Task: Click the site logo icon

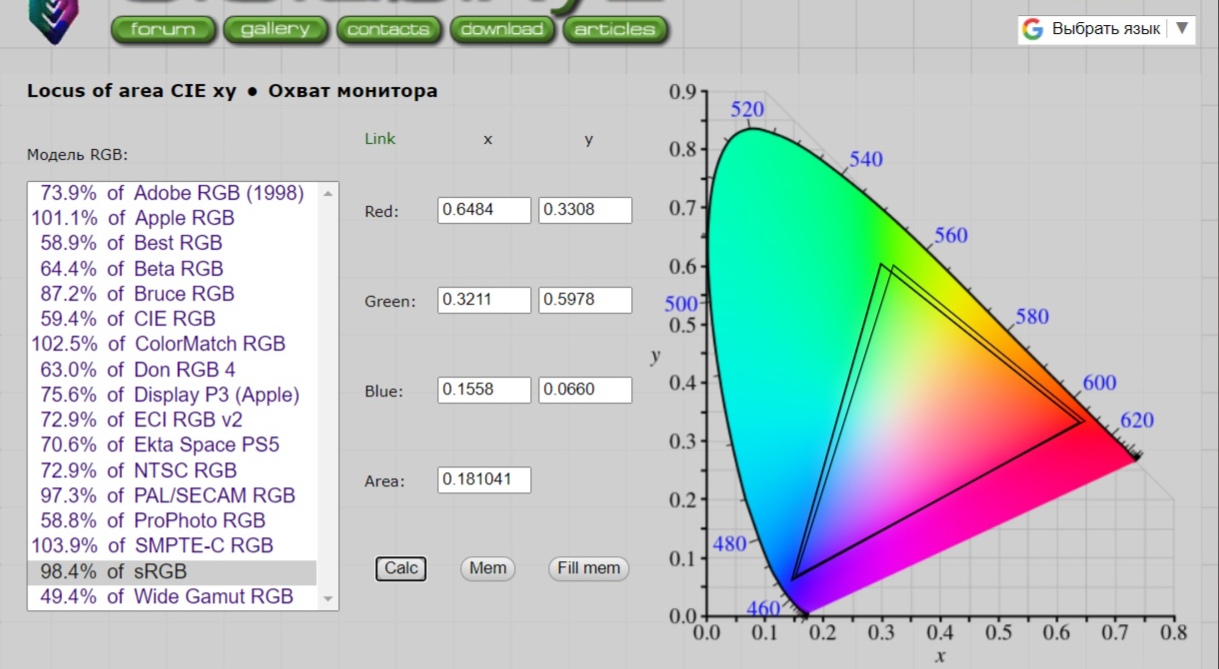Action: click(52, 20)
